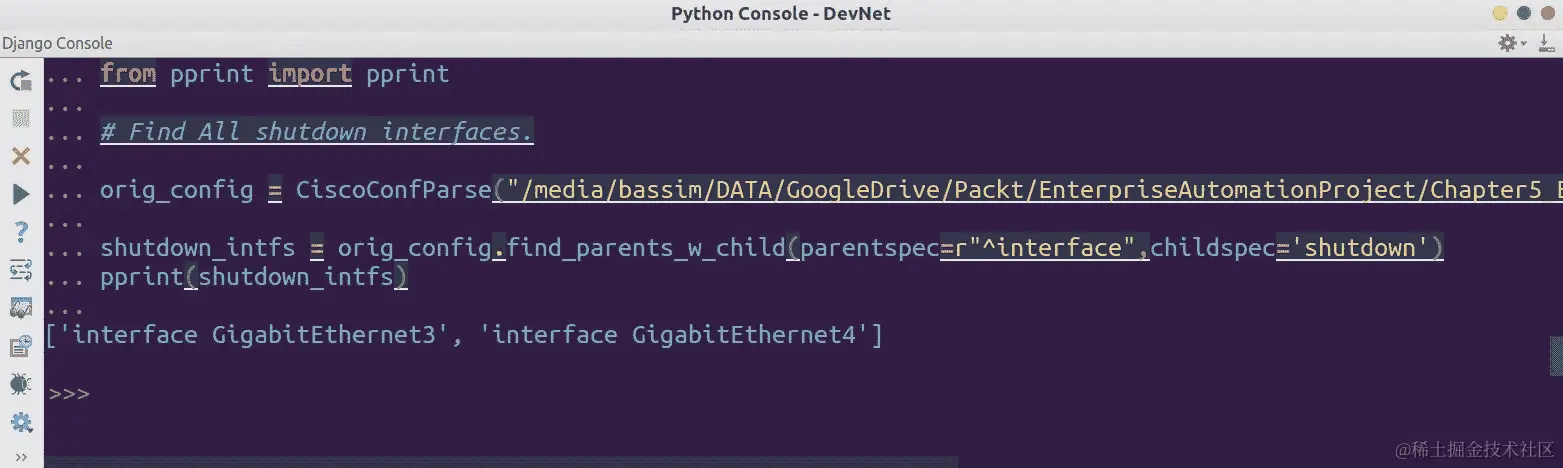Click the hide panel down-arrow icon
This screenshot has height=468, width=1563.
click(x=1545, y=43)
